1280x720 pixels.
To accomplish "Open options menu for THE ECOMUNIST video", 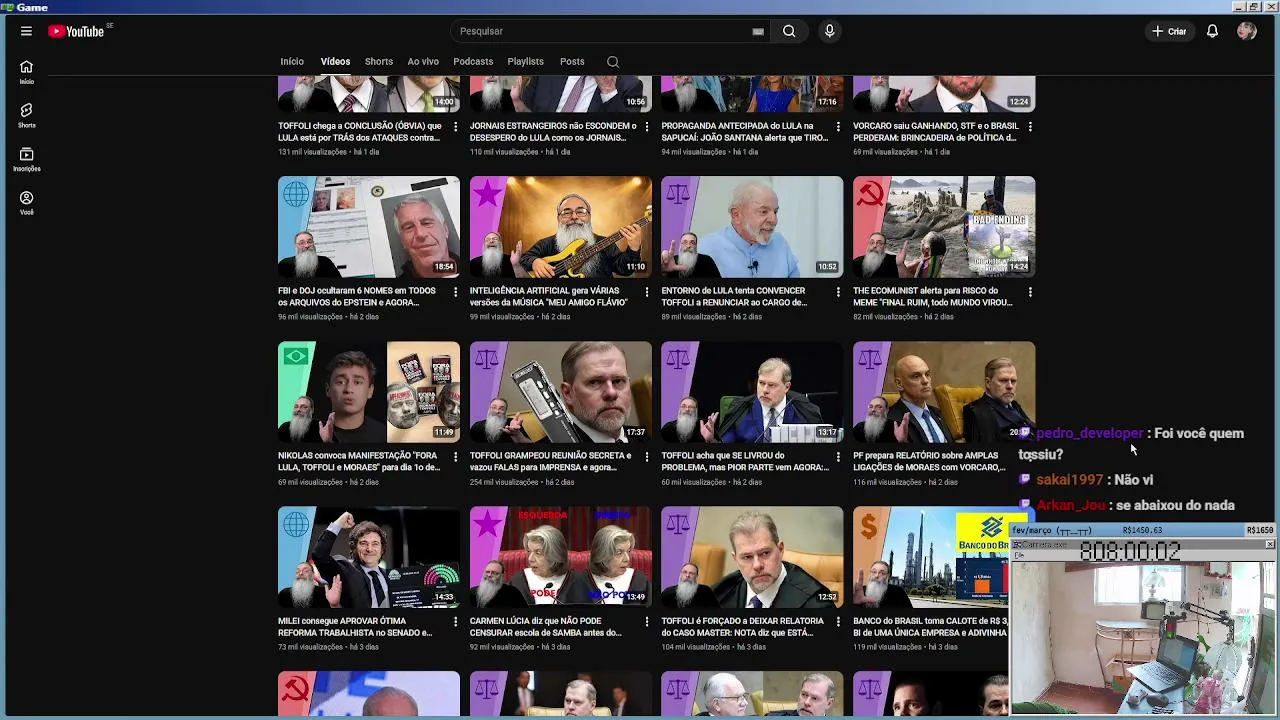I will (x=1030, y=292).
